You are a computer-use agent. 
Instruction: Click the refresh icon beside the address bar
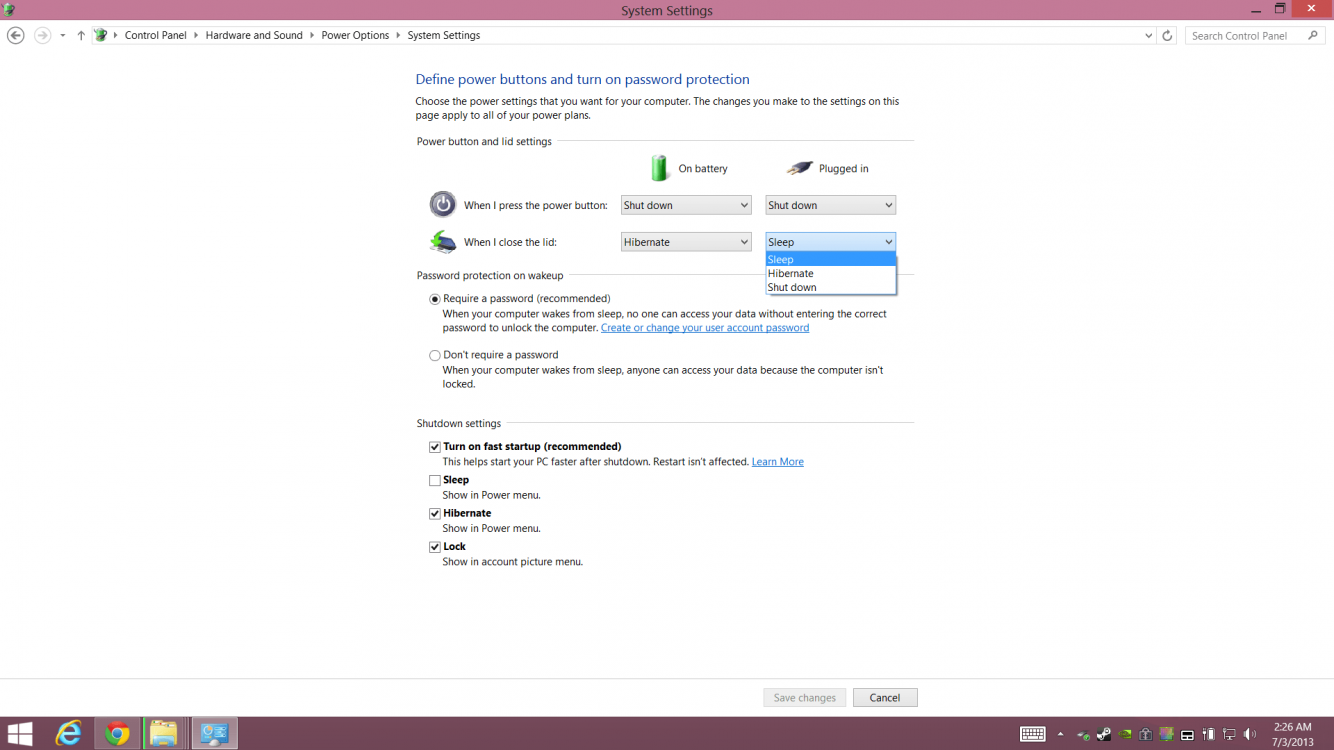point(1167,35)
